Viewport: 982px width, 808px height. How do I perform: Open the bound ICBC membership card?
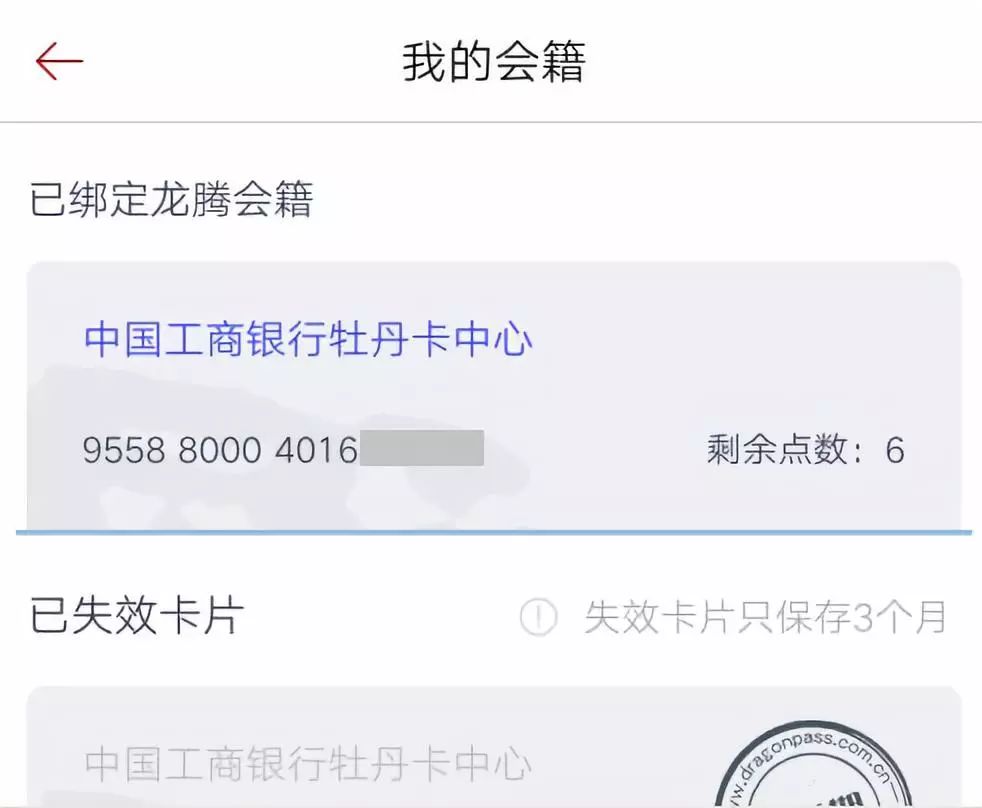tap(494, 396)
